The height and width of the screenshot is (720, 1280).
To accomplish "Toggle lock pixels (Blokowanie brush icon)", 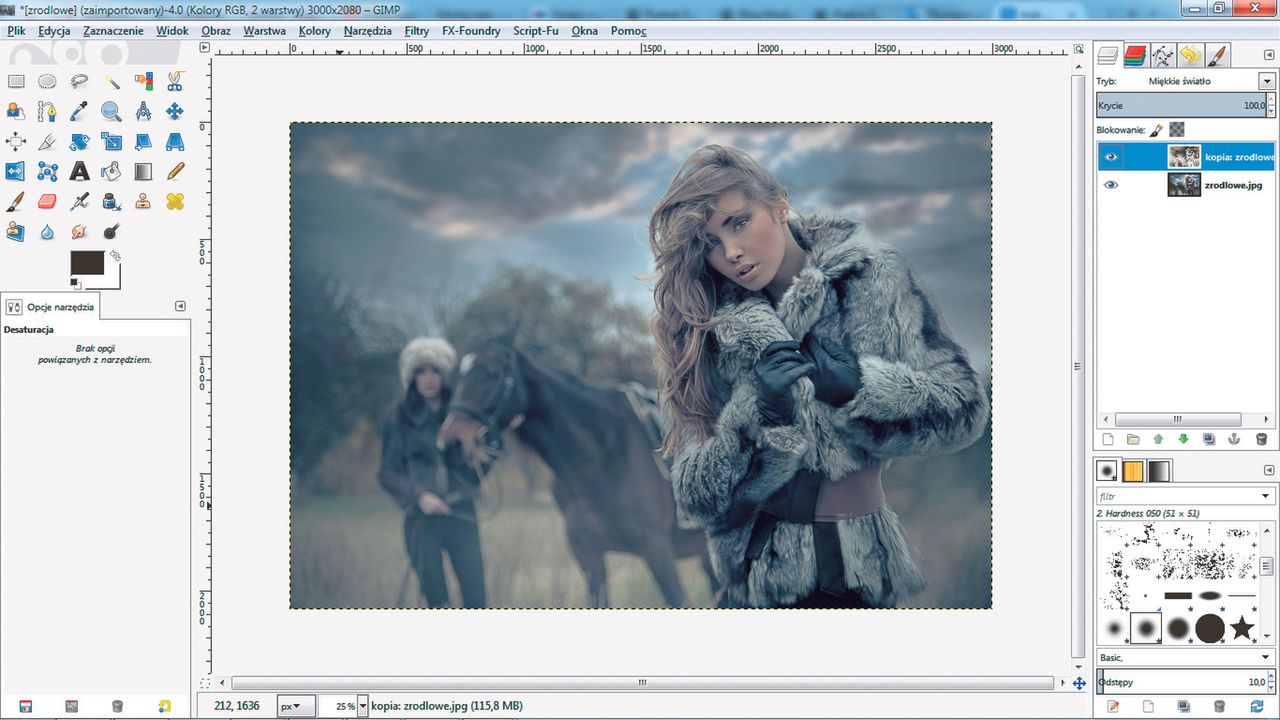I will coord(1156,129).
